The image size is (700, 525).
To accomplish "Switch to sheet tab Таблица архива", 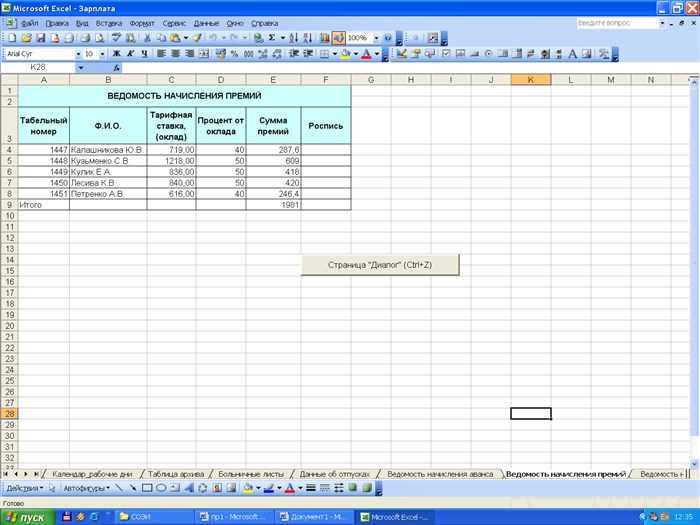I will point(176,474).
